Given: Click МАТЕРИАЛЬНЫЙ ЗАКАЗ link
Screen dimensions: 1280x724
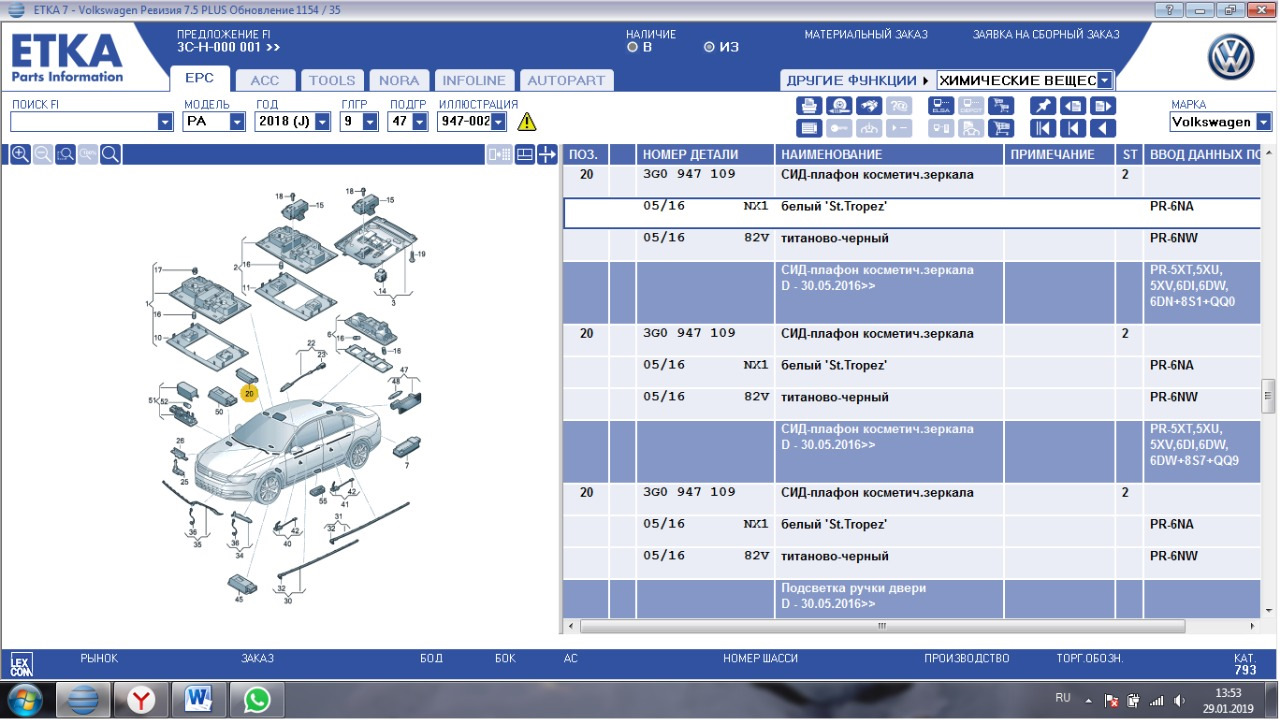Looking at the screenshot, I should tap(866, 34).
